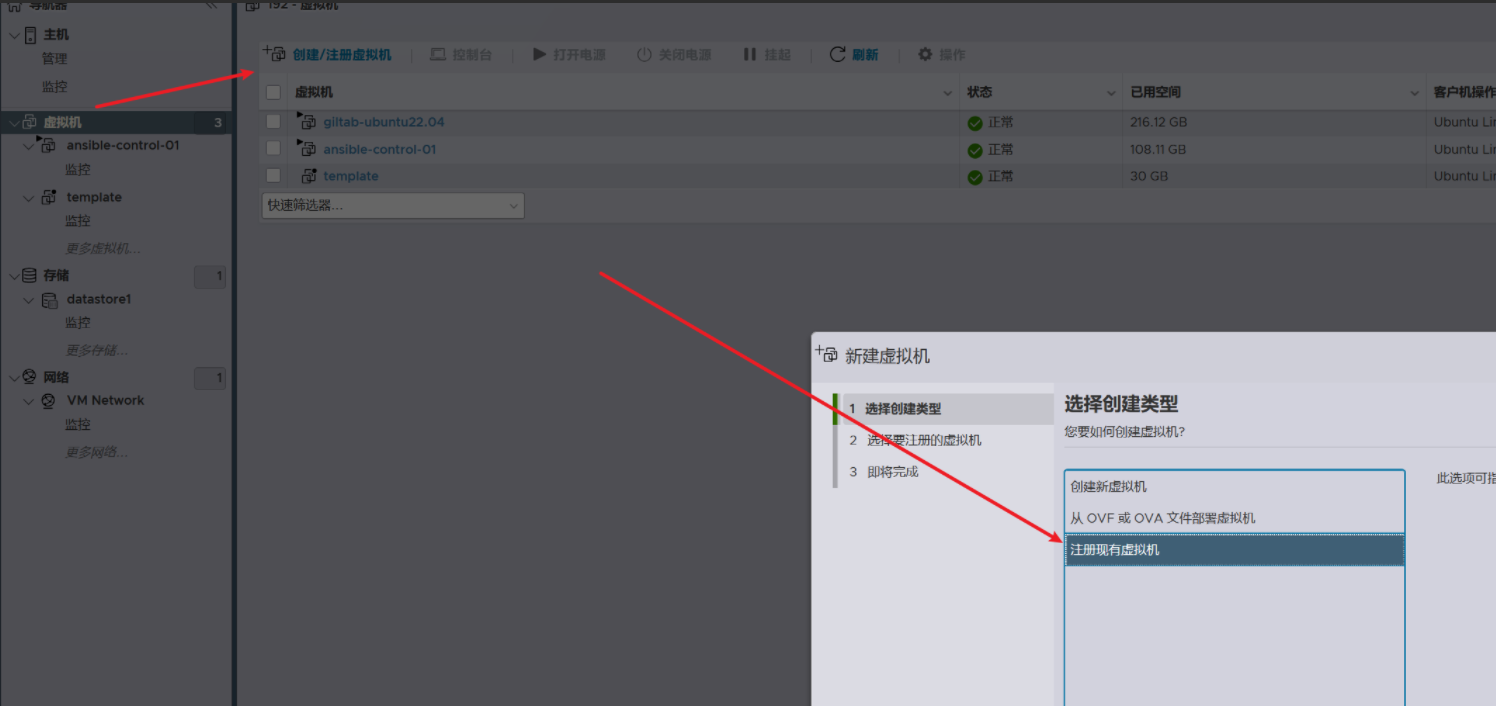
Task: Click the Power Off (关闭电源) icon
Action: pos(644,55)
